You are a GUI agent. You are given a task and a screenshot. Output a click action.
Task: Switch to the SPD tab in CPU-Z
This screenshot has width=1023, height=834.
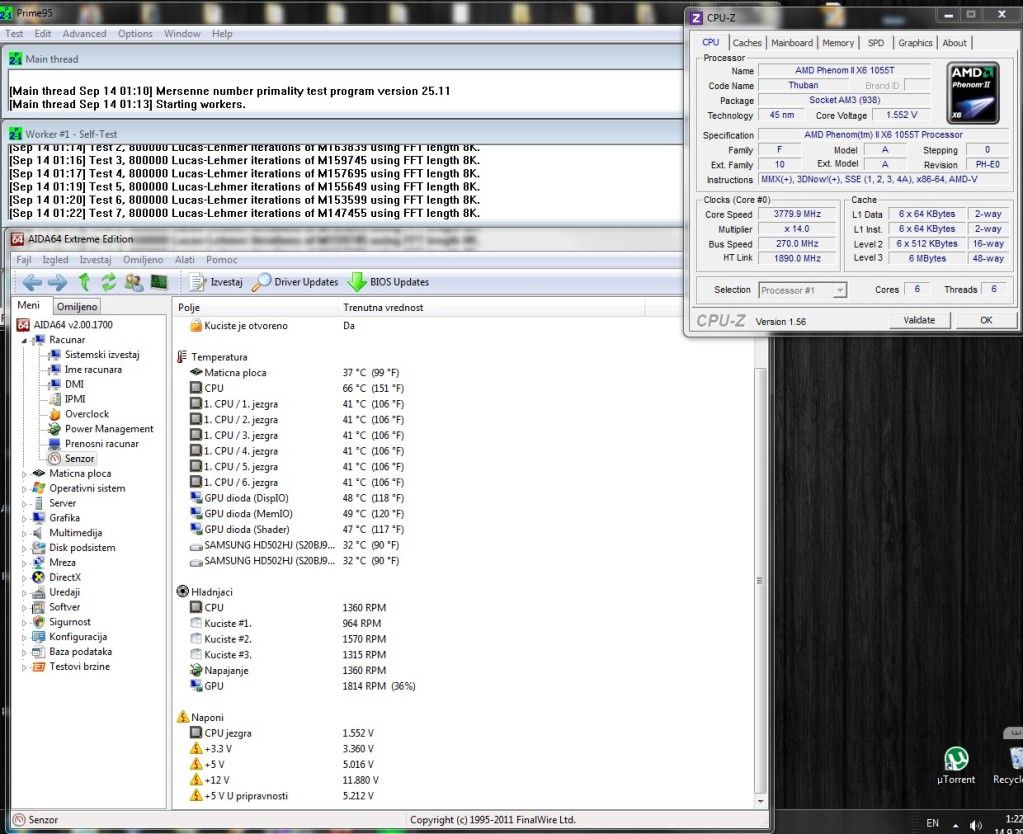876,43
